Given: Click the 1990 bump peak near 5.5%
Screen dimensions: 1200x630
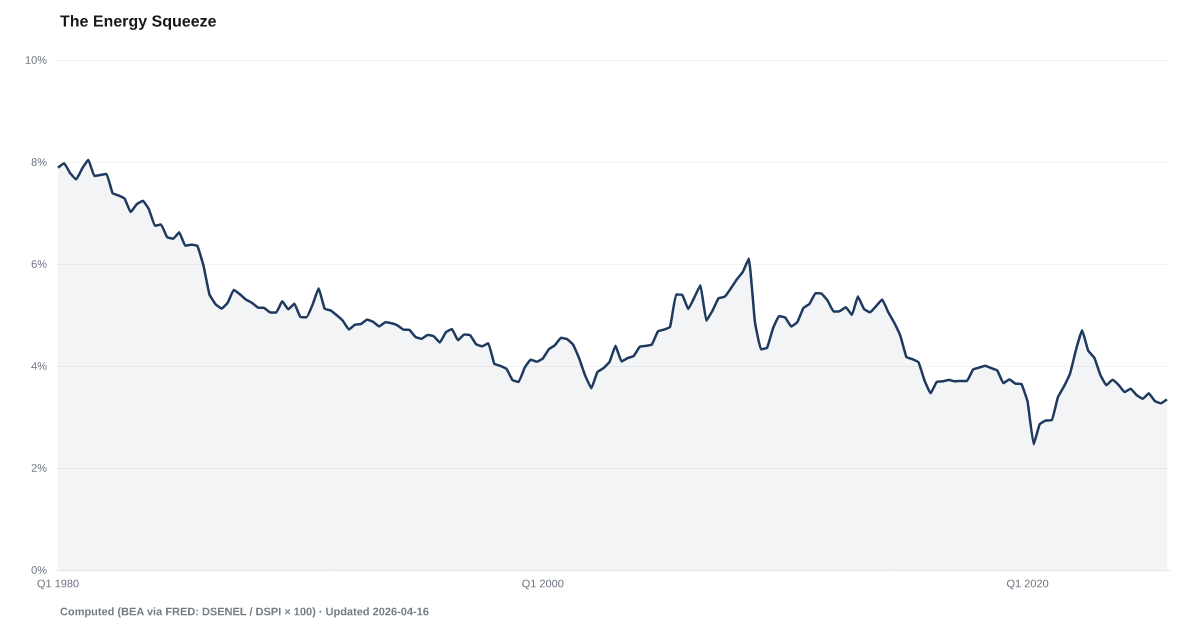Looking at the screenshot, I should pos(319,288).
